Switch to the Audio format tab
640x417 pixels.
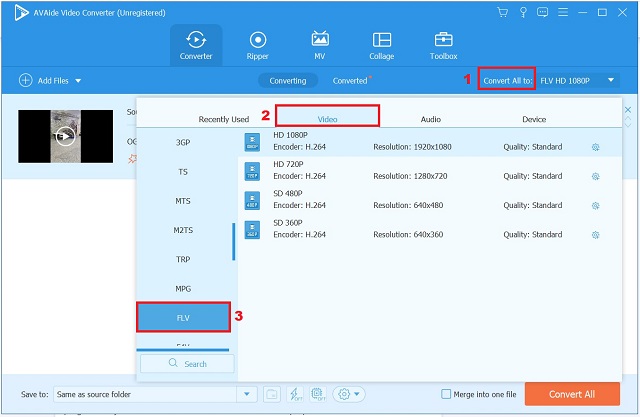pos(430,119)
